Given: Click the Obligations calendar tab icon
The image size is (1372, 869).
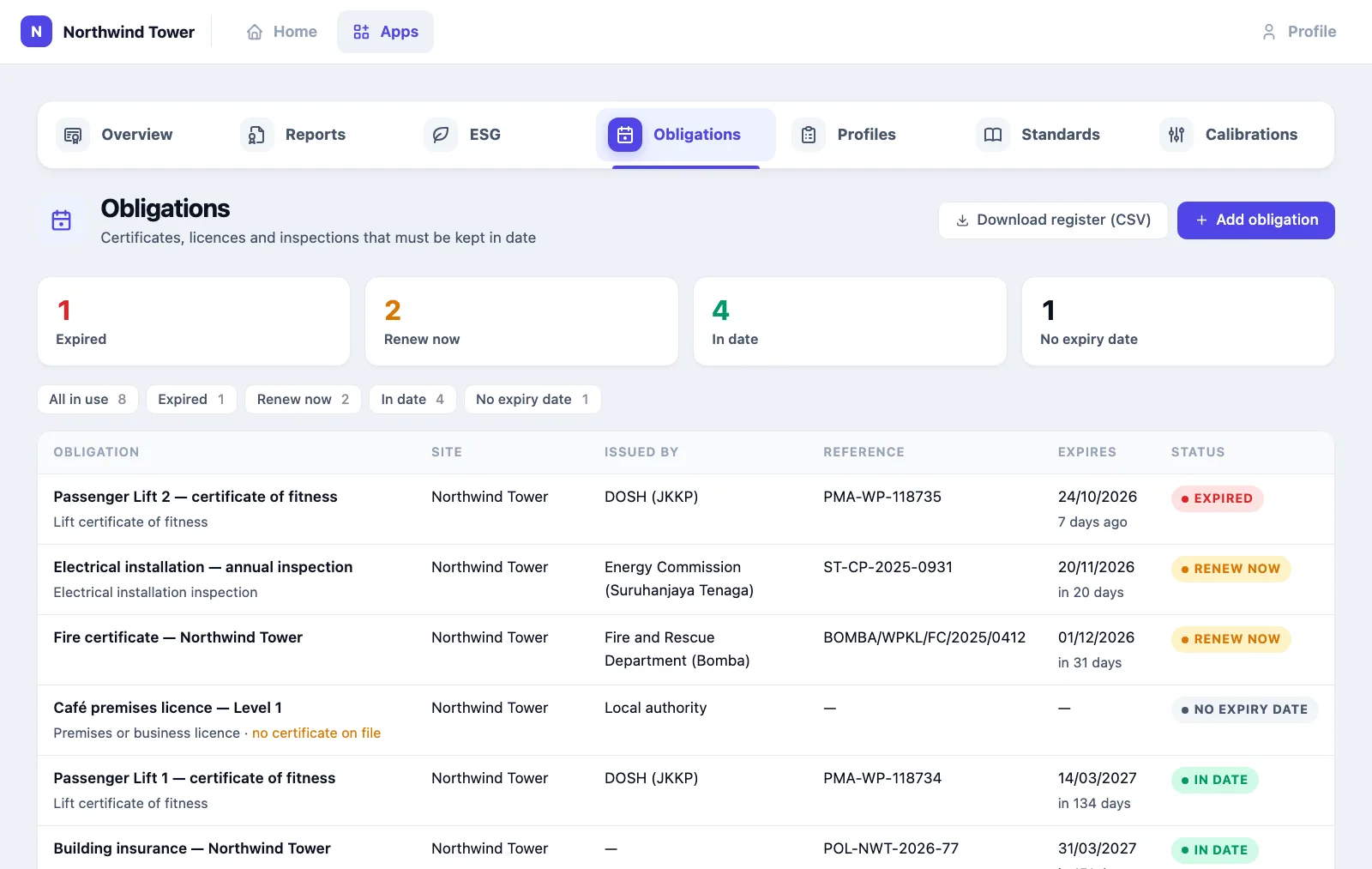Looking at the screenshot, I should tap(625, 135).
